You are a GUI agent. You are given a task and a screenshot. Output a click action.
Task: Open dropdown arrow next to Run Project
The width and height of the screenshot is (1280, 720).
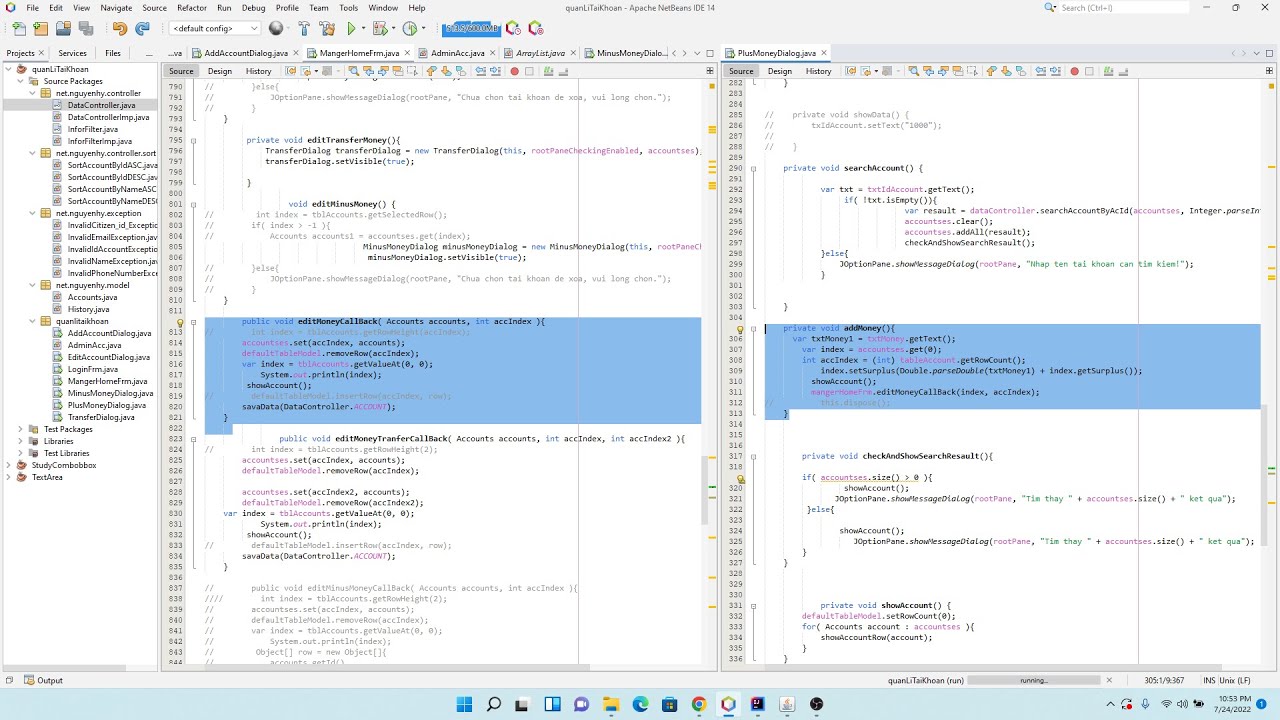coord(364,29)
